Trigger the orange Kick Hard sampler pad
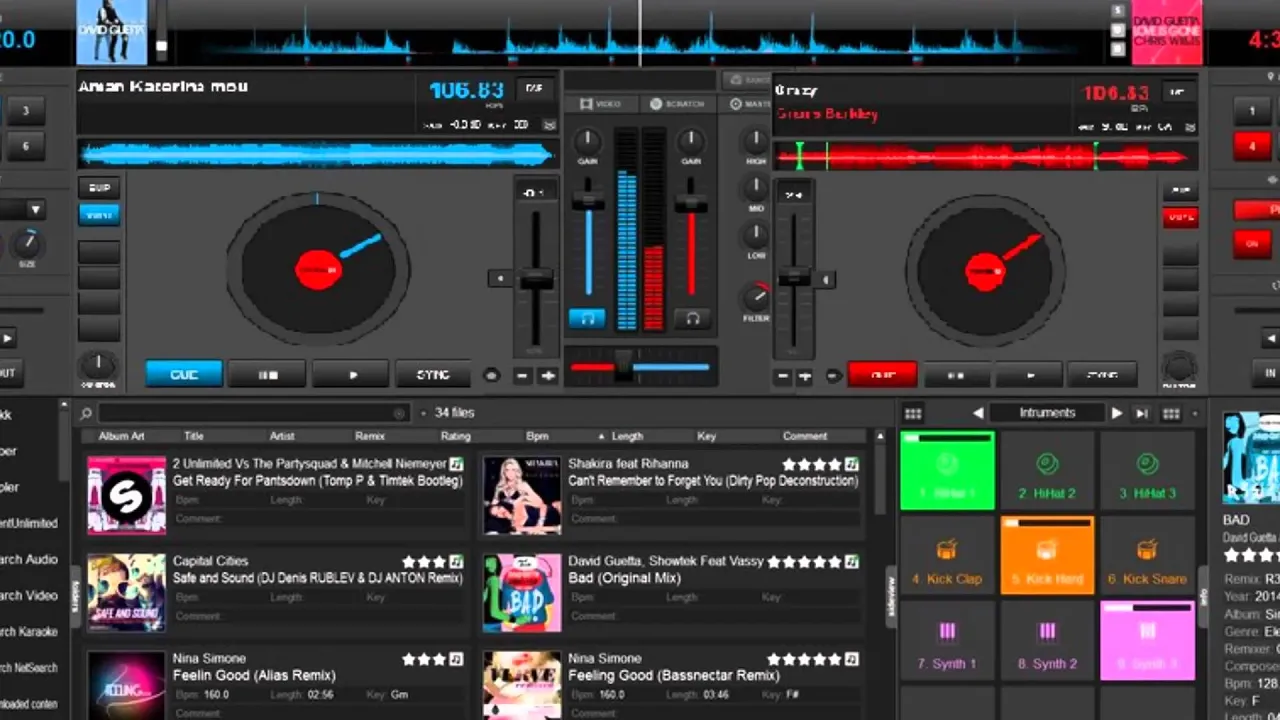The height and width of the screenshot is (720, 1280). click(x=1047, y=556)
